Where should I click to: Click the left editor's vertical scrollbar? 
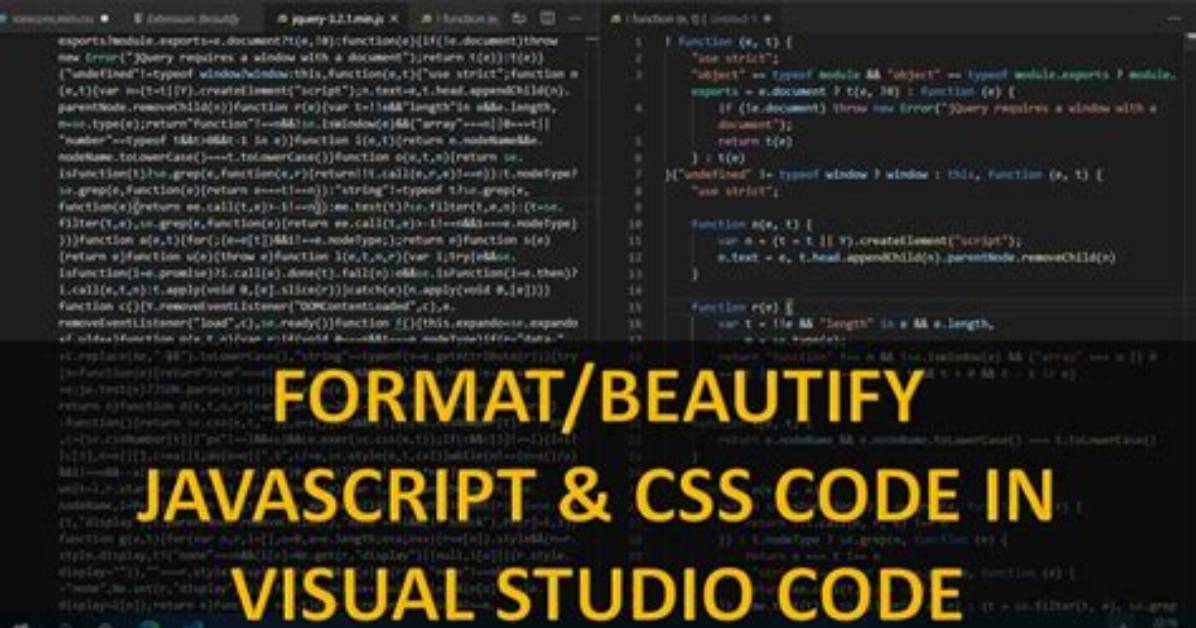[x=593, y=187]
